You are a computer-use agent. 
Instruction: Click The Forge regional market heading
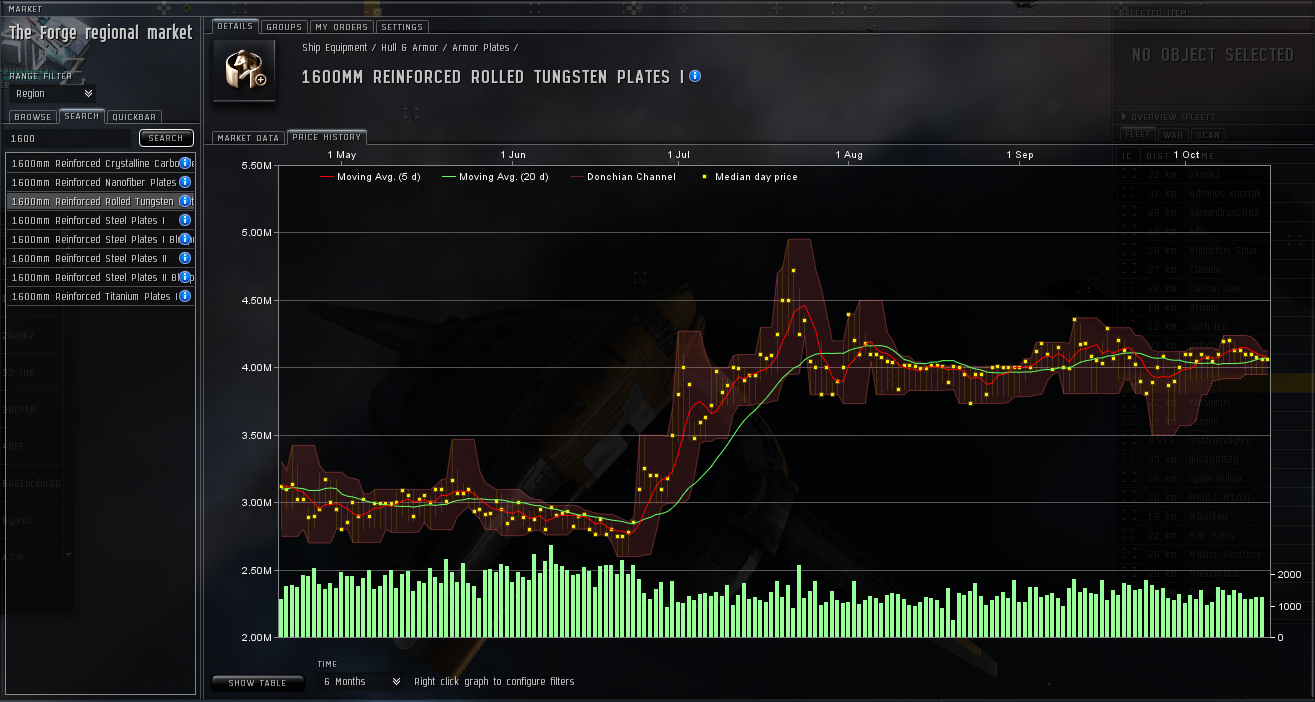click(100, 33)
